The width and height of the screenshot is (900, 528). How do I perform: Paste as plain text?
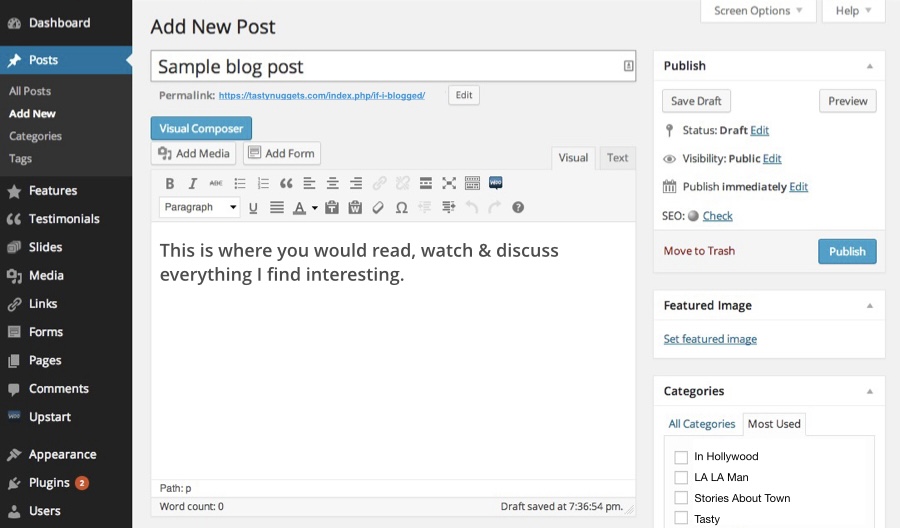point(332,208)
